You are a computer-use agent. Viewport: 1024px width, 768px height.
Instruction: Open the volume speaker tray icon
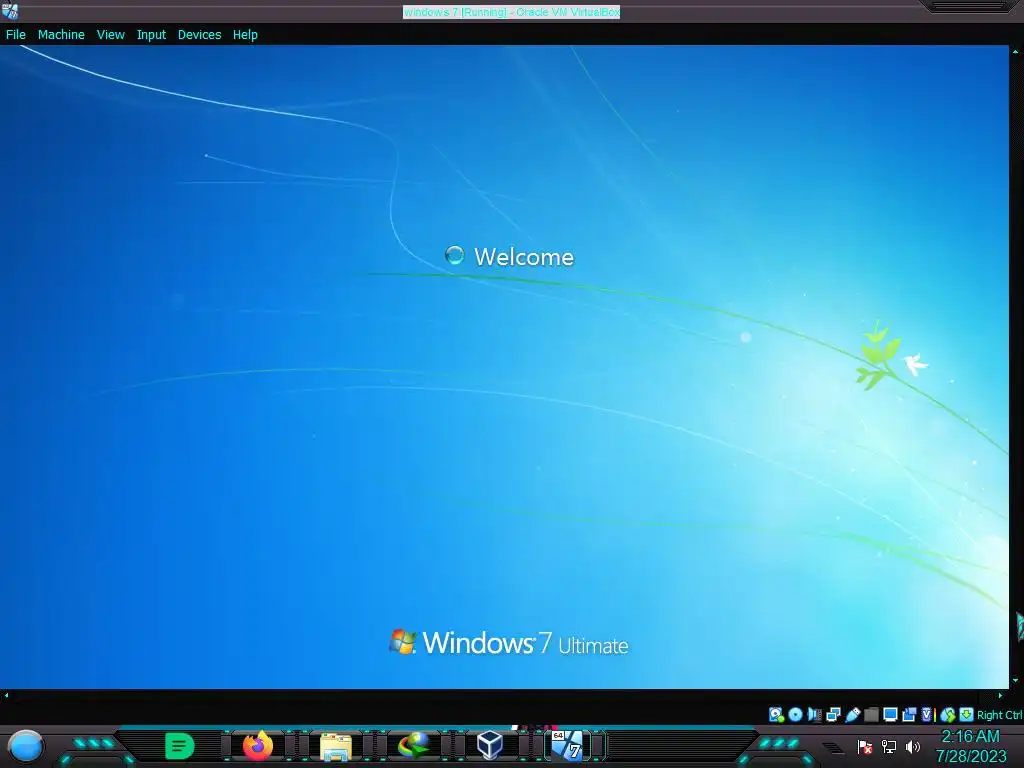coord(913,746)
